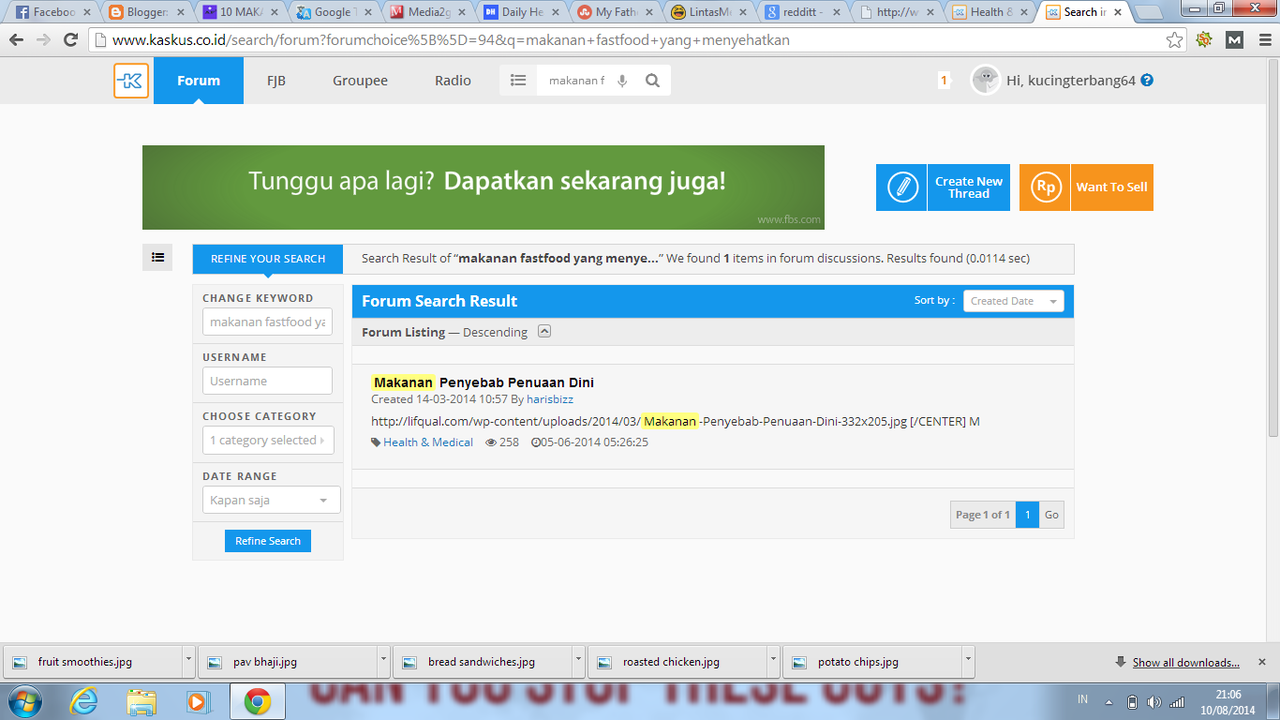Click the search magnifier icon in navbar
This screenshot has width=1280, height=720.
tap(653, 81)
